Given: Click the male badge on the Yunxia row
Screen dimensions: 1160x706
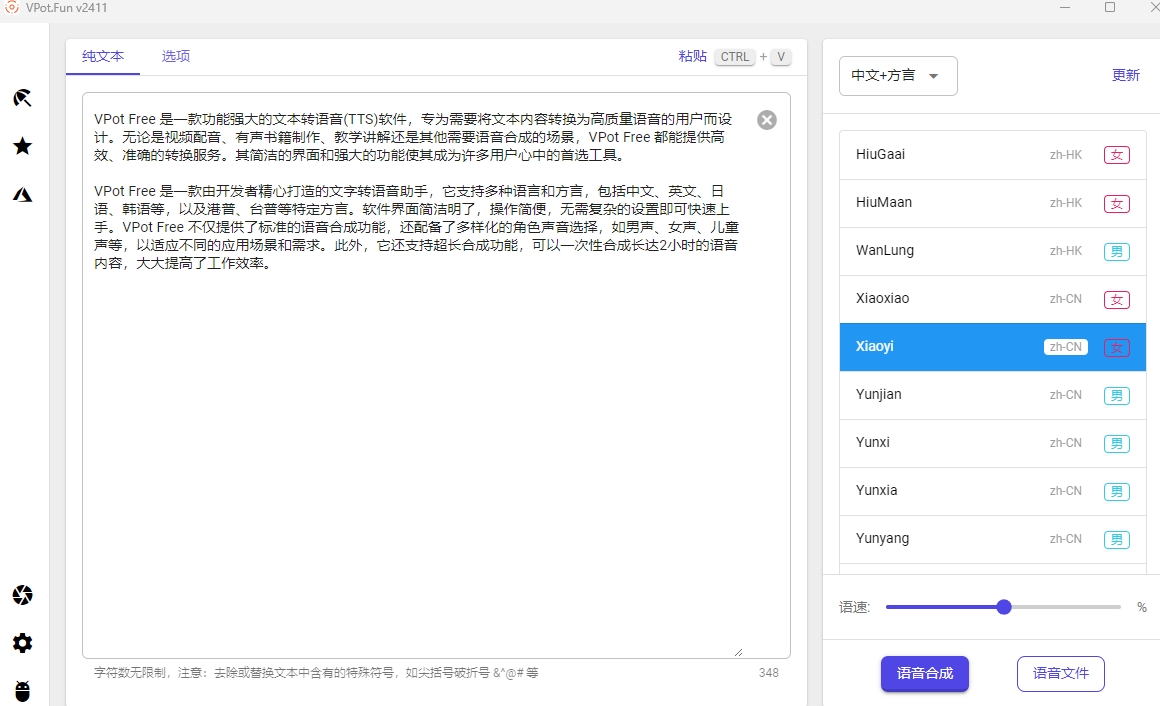Looking at the screenshot, I should pos(1116,491).
